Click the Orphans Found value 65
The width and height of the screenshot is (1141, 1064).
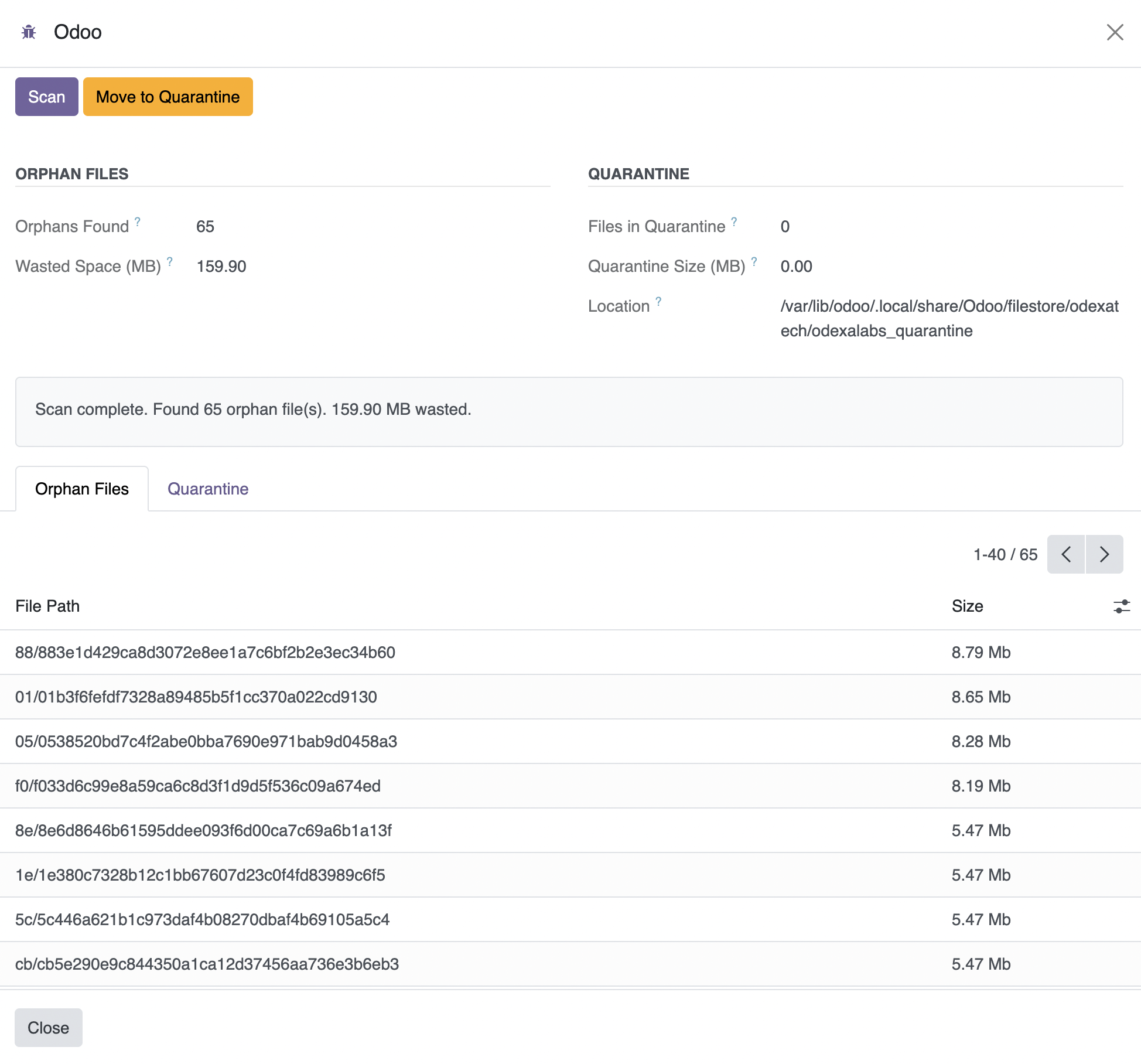pyautogui.click(x=205, y=227)
